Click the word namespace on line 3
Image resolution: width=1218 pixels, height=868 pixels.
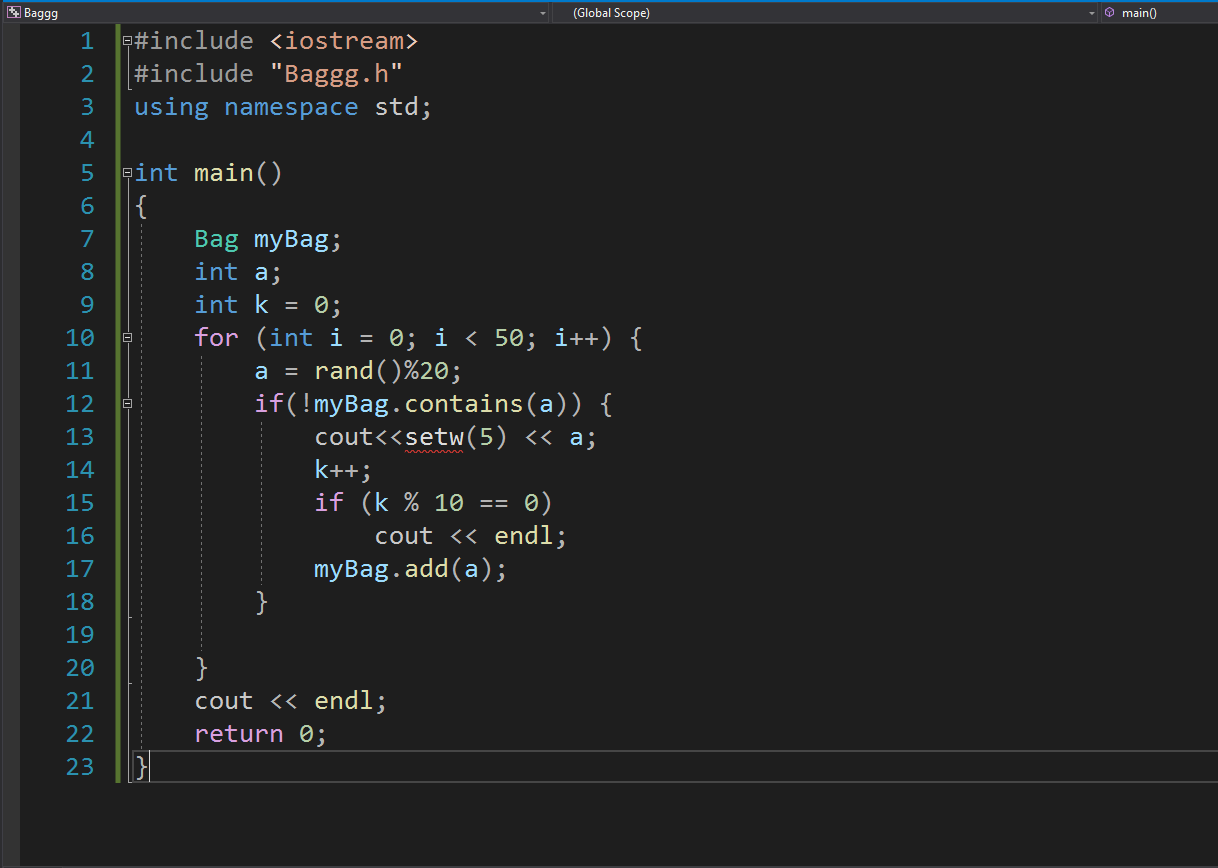[291, 107]
